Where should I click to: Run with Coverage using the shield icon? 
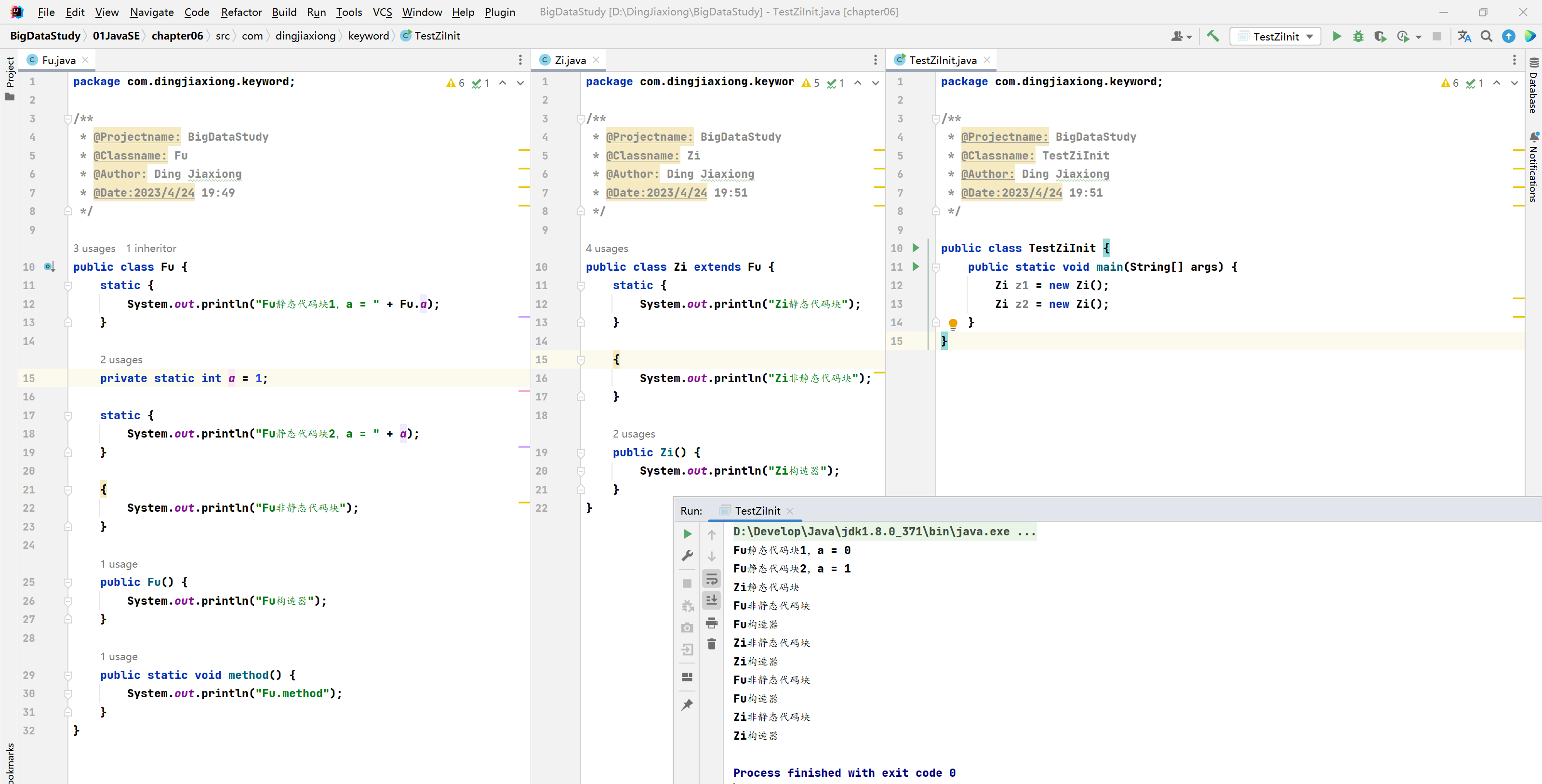pyautogui.click(x=1380, y=37)
